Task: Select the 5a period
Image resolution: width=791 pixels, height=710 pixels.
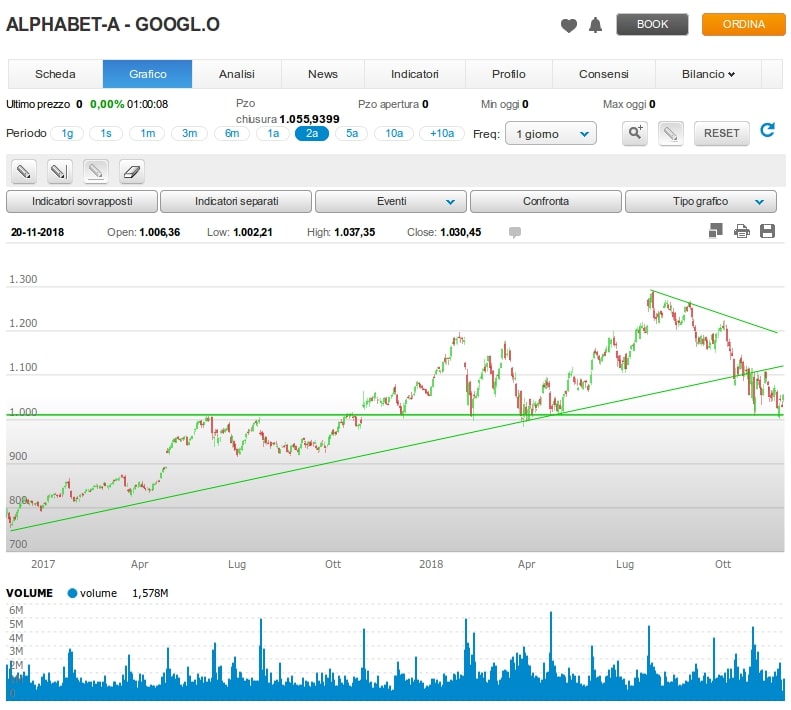Action: click(352, 133)
